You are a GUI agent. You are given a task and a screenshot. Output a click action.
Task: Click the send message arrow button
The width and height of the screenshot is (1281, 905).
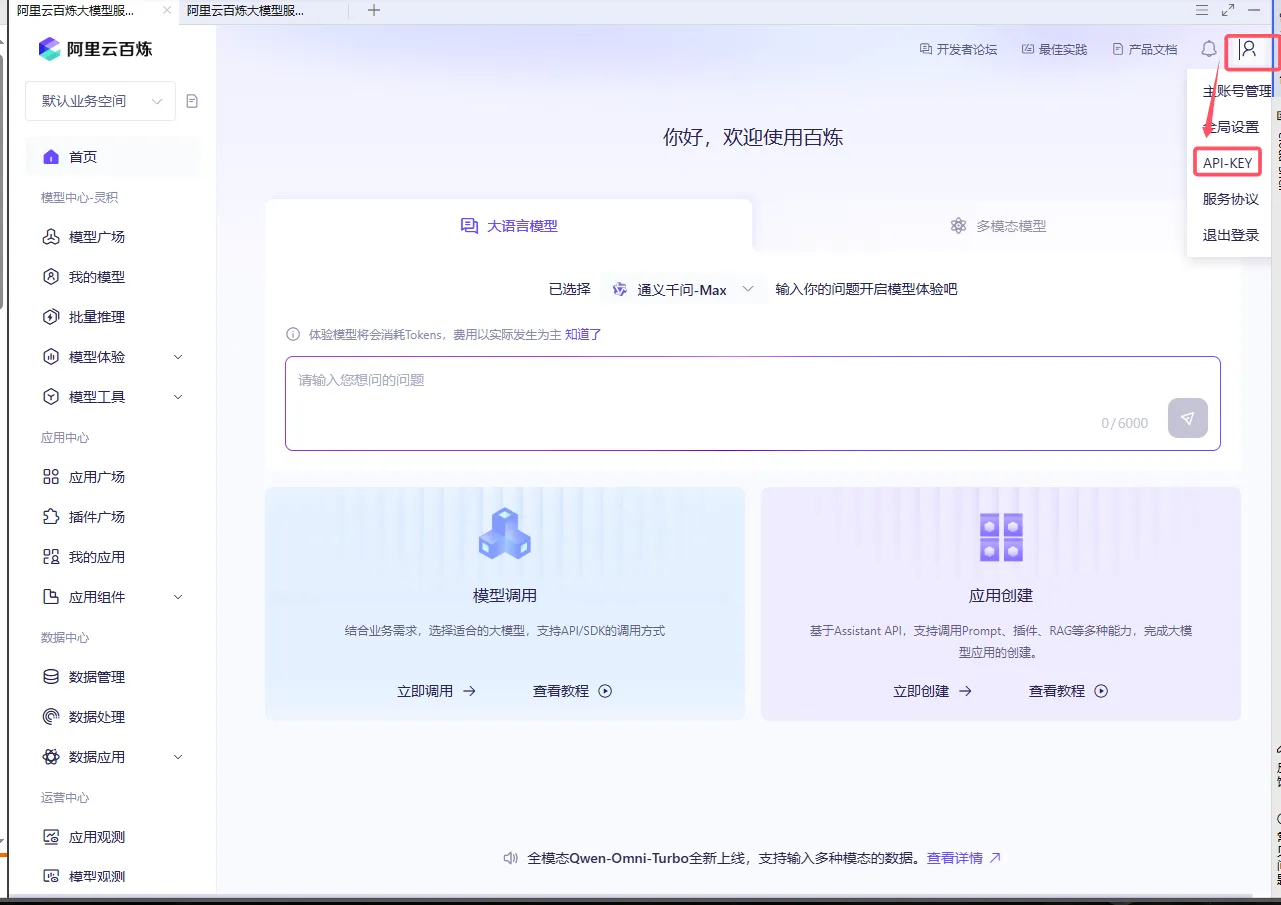(1187, 419)
